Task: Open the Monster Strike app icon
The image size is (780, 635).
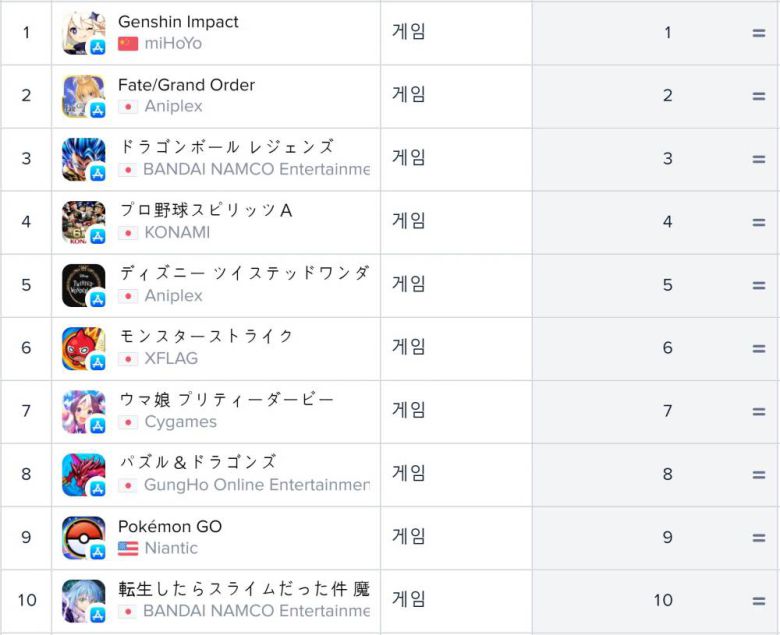Action: coord(83,348)
